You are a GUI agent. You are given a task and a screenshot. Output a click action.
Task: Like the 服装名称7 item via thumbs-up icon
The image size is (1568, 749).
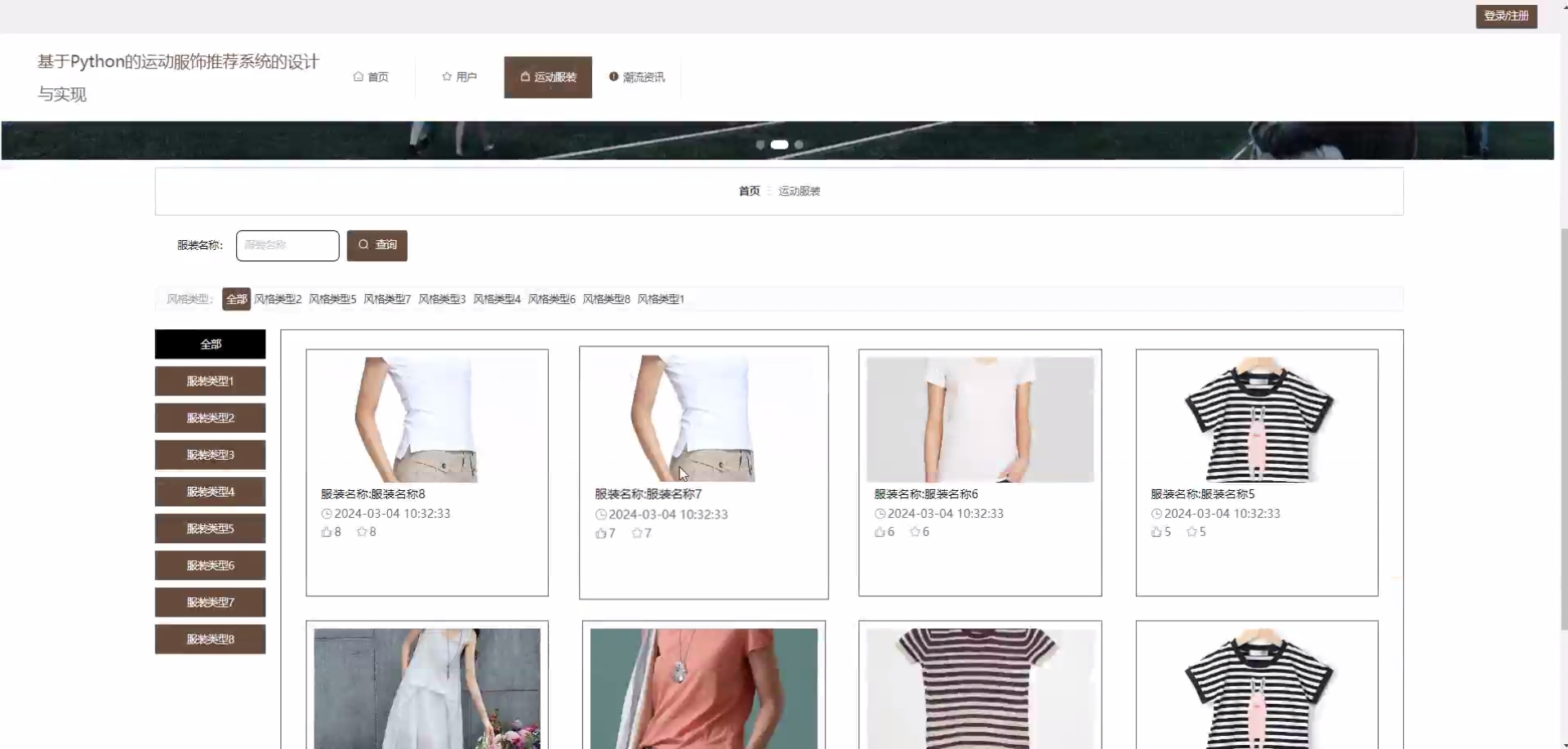point(601,533)
